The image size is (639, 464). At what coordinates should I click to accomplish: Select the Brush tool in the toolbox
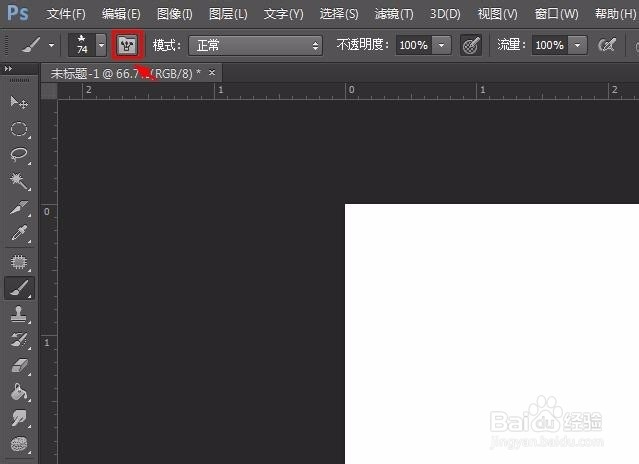pyautogui.click(x=19, y=288)
